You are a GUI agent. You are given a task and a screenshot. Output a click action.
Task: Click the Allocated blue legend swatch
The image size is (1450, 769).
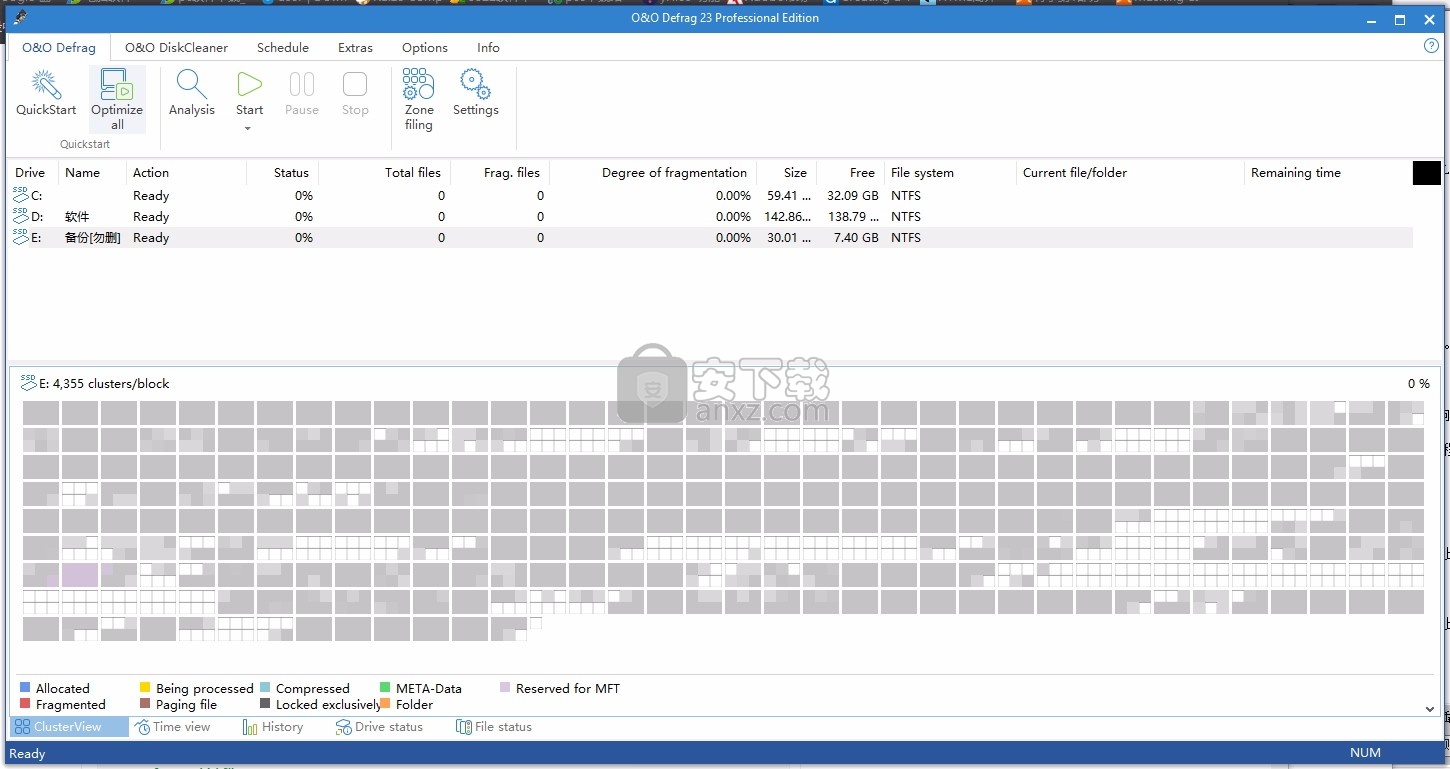(25, 688)
